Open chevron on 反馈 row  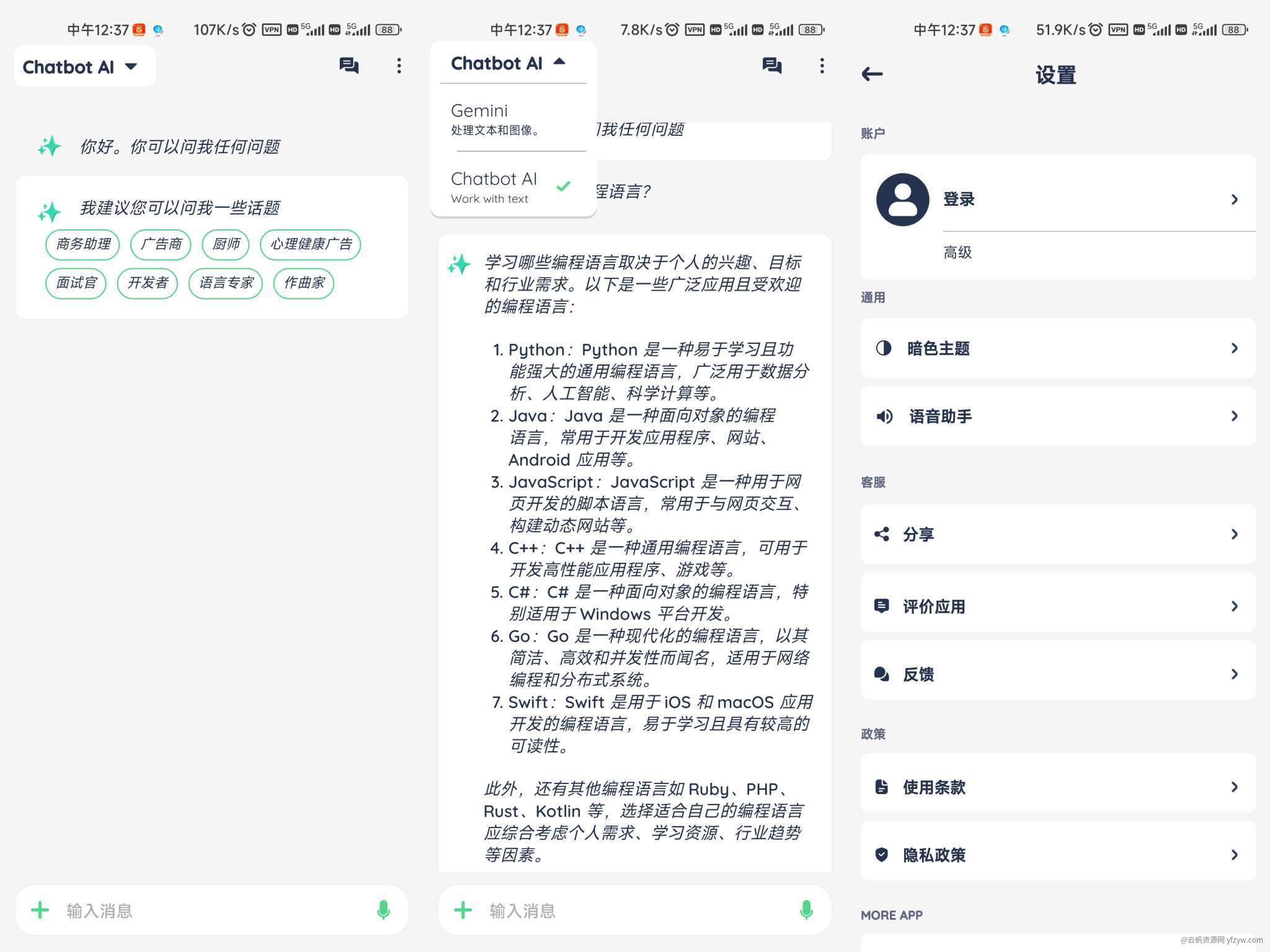tap(1234, 674)
